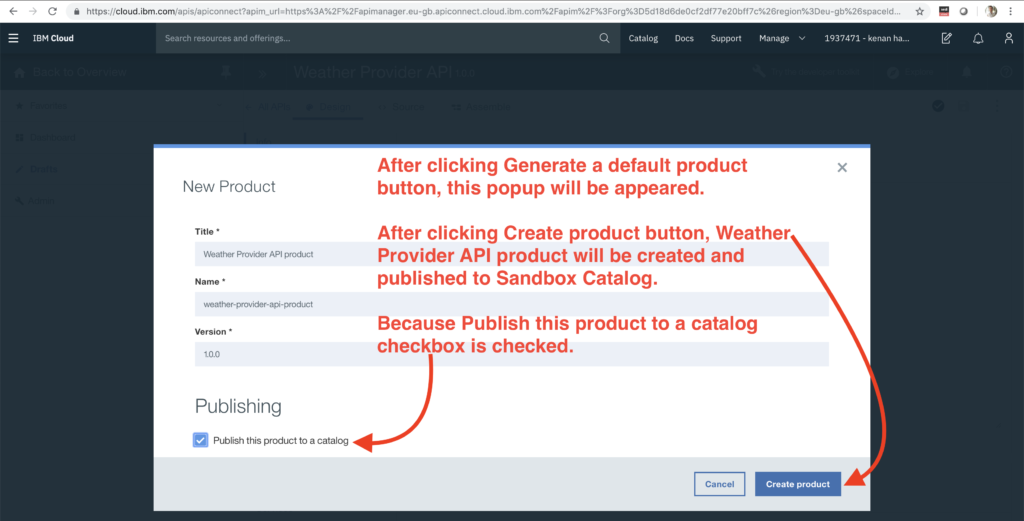Screen dimensions: 1024x521
Task: Open the Docs link
Action: point(684,39)
